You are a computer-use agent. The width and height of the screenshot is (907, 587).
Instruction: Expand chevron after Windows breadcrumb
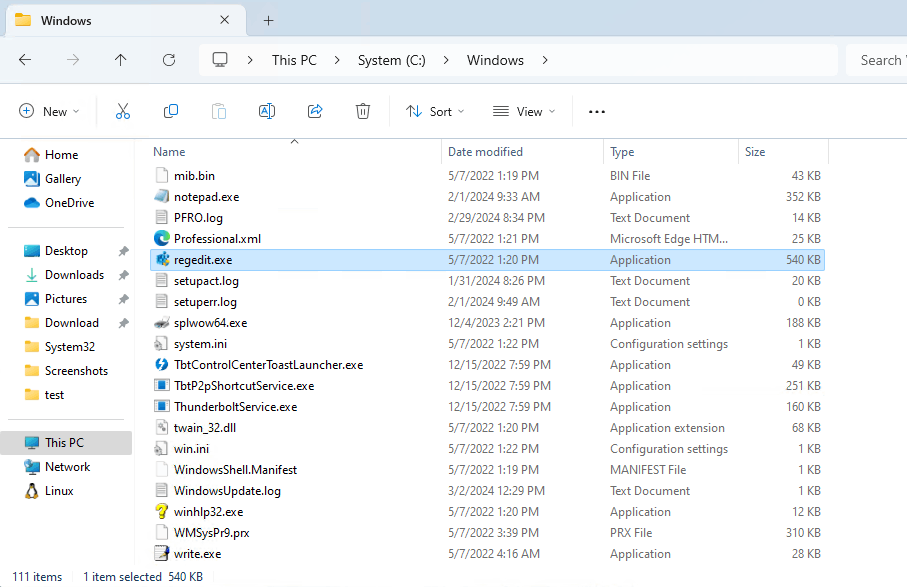(544, 60)
